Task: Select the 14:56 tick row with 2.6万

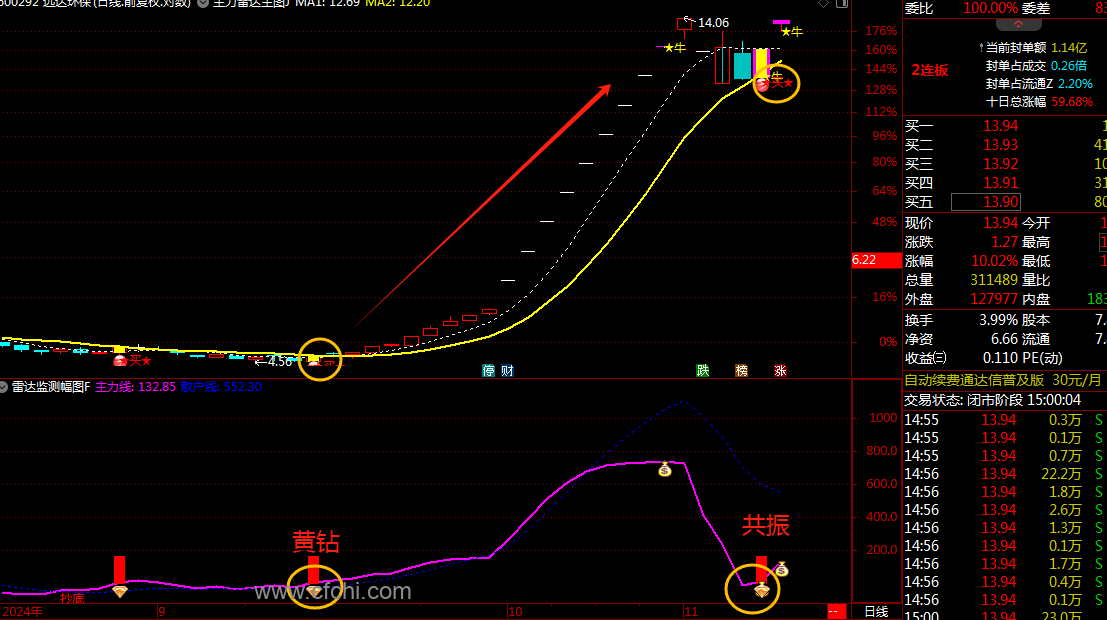Action: point(1005,510)
